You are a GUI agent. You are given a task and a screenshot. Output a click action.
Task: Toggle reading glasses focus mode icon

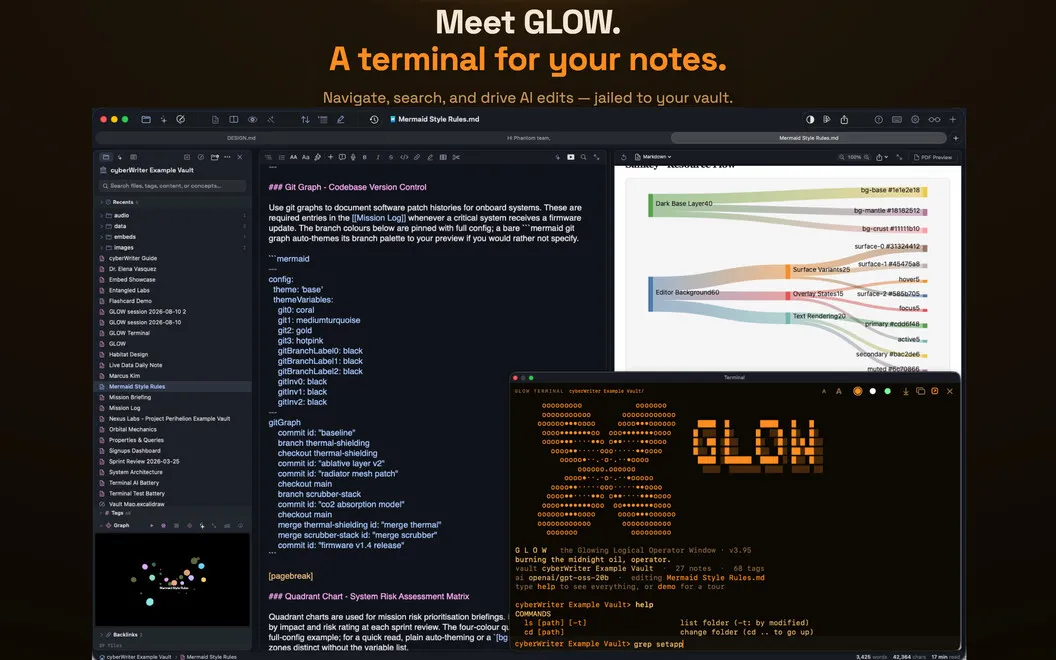[x=934, y=119]
